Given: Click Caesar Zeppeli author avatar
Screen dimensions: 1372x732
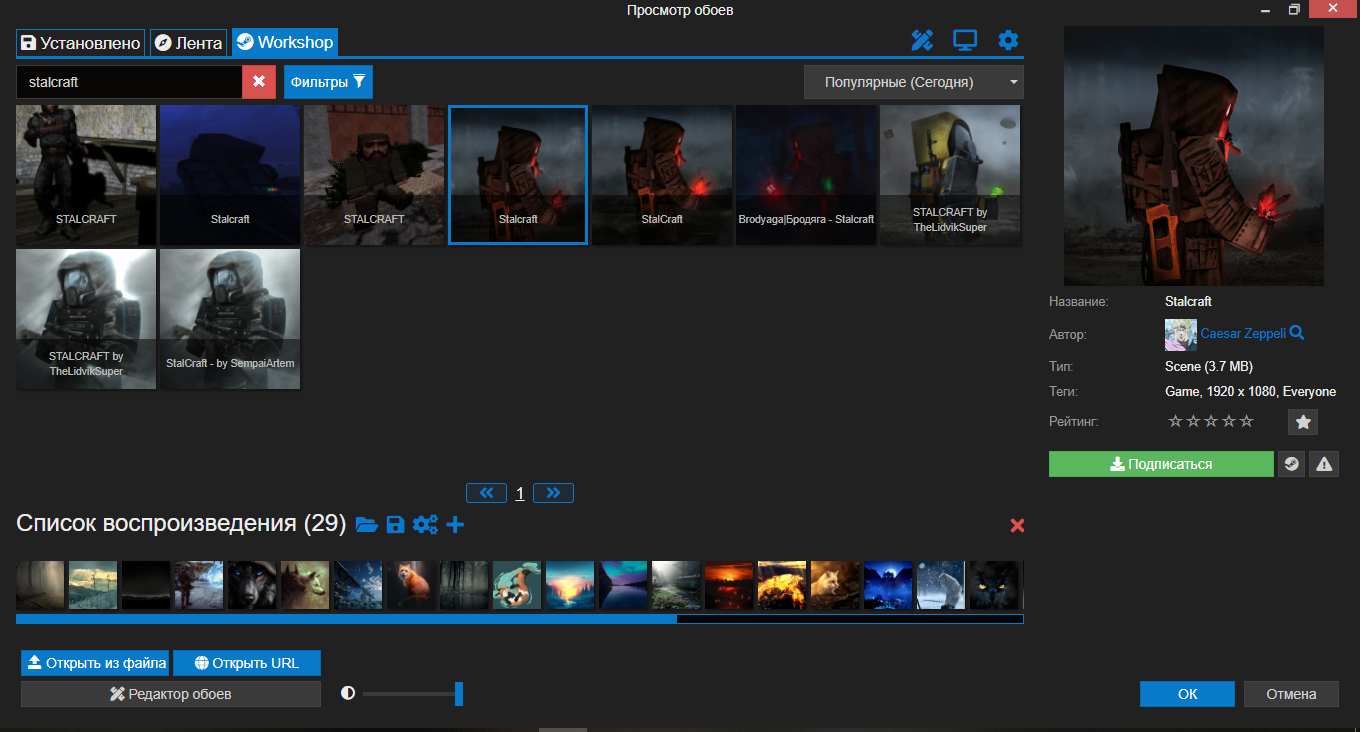Looking at the screenshot, I should (1180, 334).
